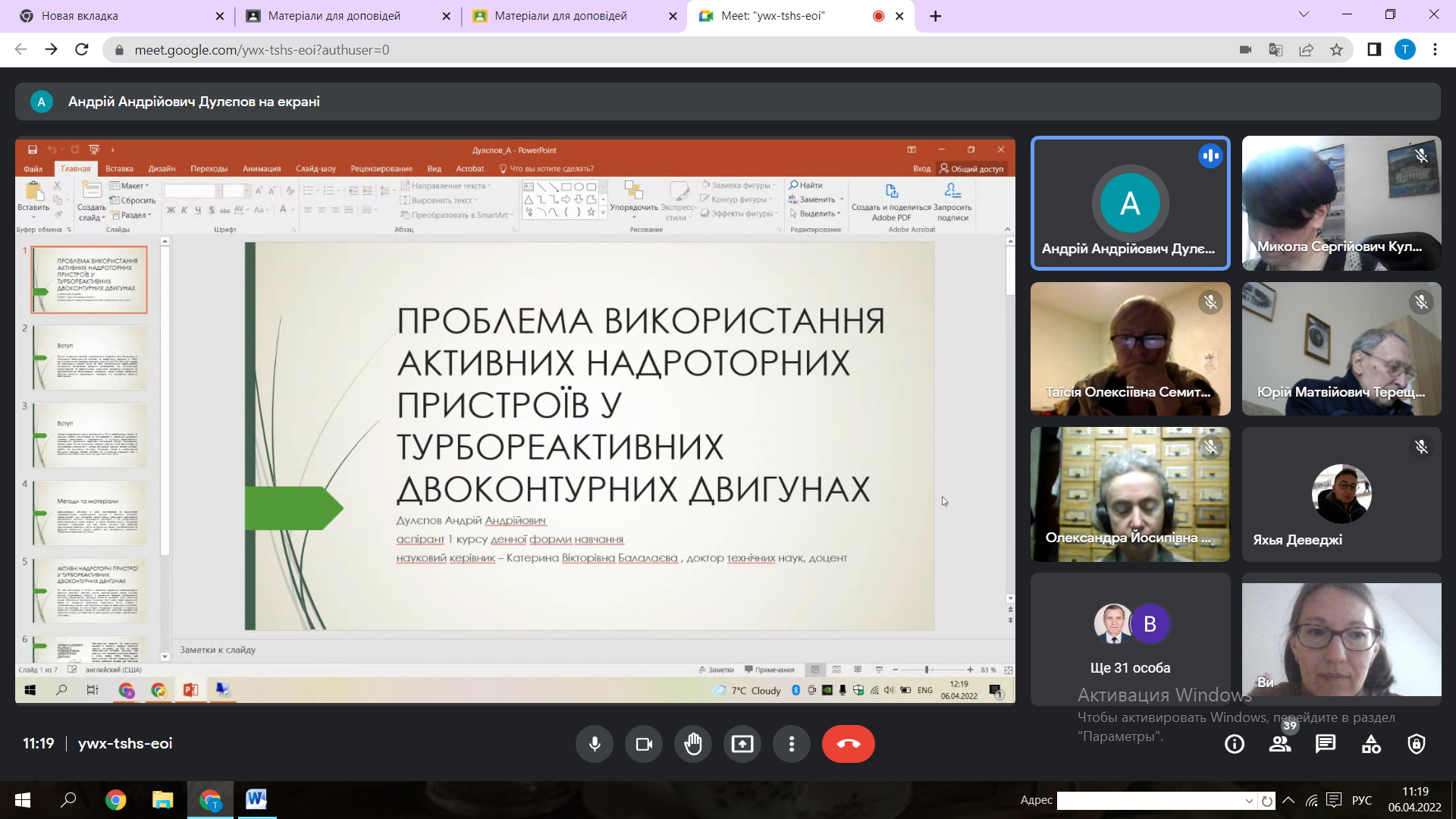Toggle the camera on or off
Screen dimensions: 1456x819
[644, 744]
